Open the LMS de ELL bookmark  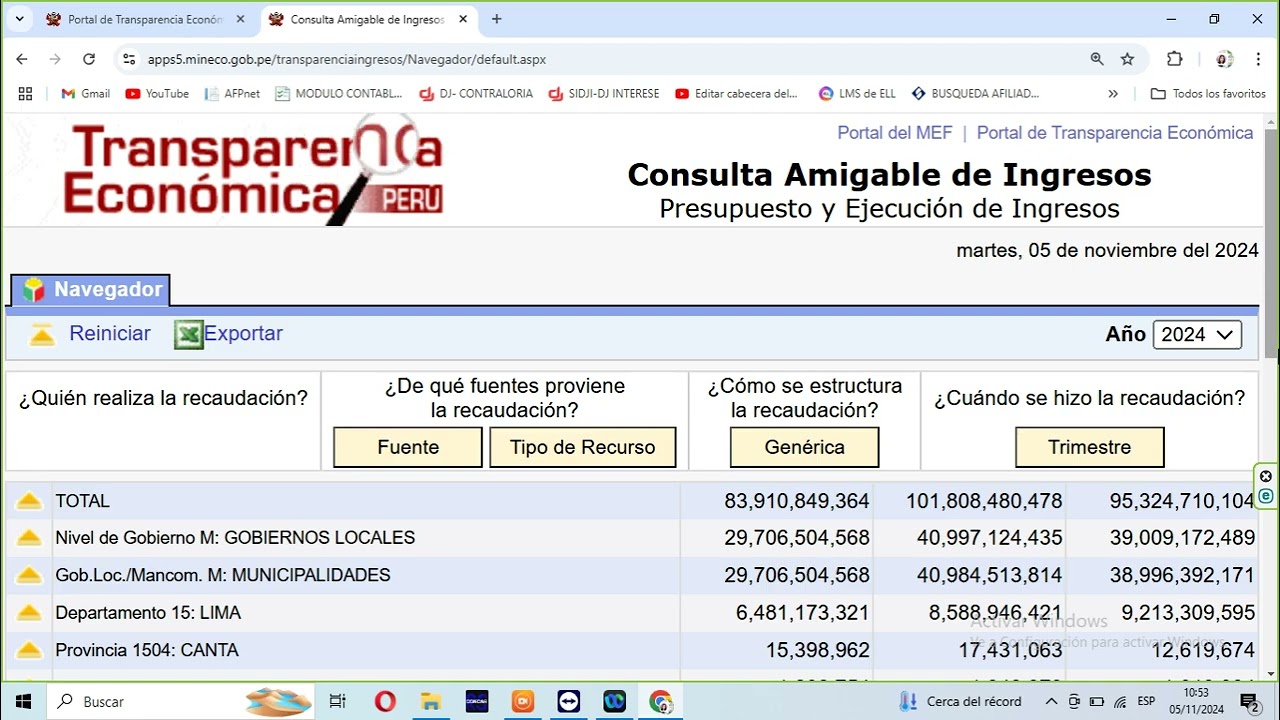[857, 93]
